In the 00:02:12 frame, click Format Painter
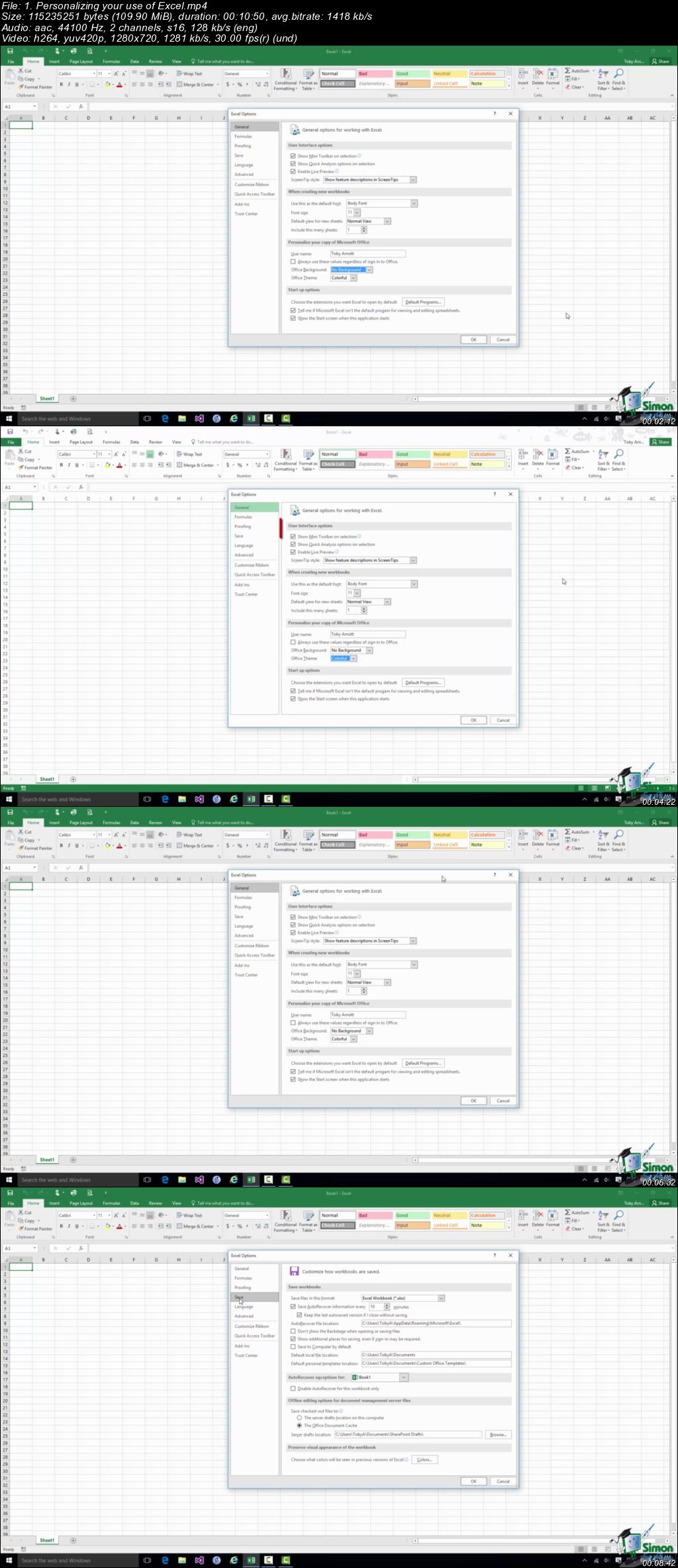 point(35,87)
